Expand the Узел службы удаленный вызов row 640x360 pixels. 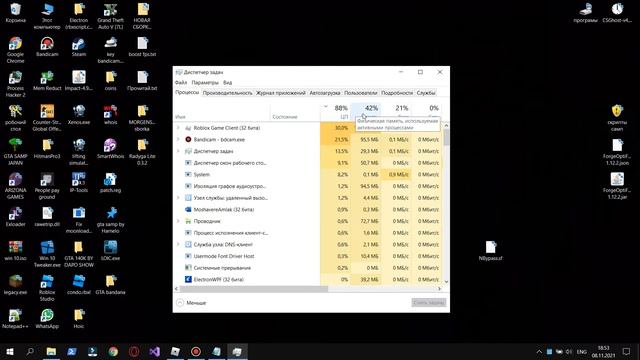[x=178, y=198]
